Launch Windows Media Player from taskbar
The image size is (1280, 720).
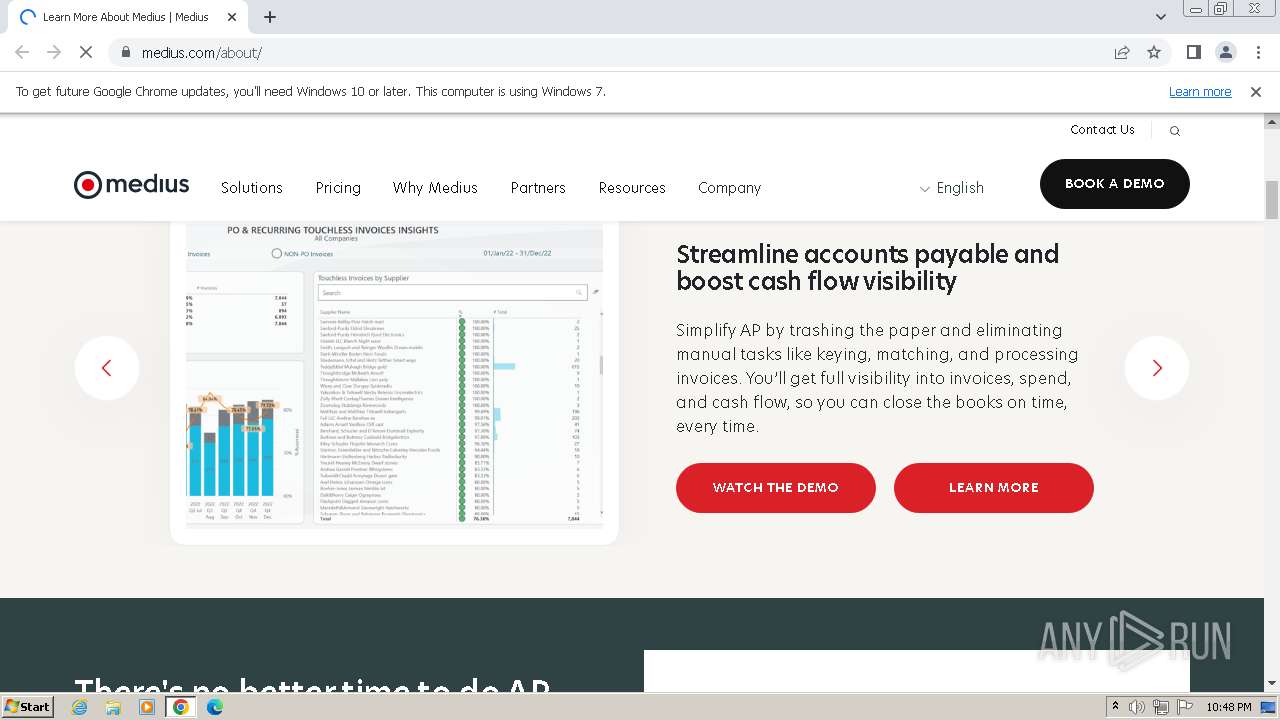tap(147, 707)
